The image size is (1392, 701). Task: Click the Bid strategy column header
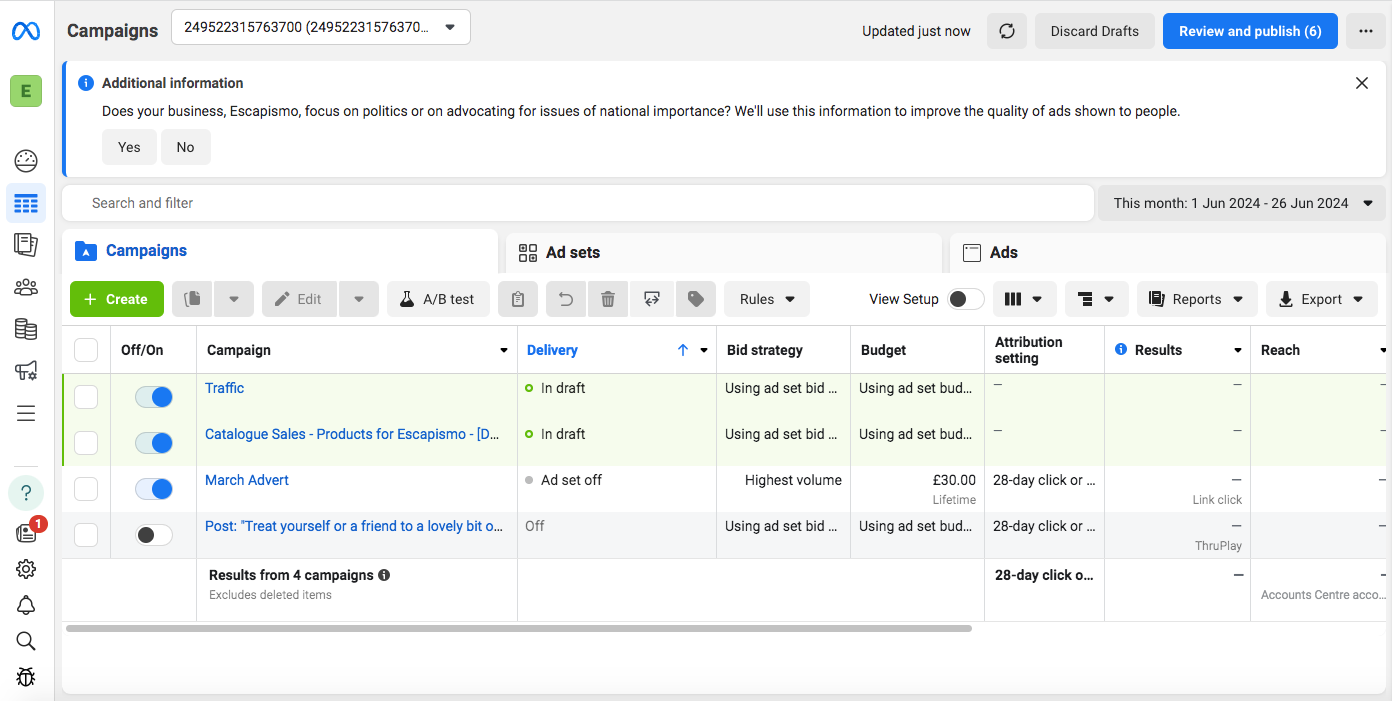(765, 350)
